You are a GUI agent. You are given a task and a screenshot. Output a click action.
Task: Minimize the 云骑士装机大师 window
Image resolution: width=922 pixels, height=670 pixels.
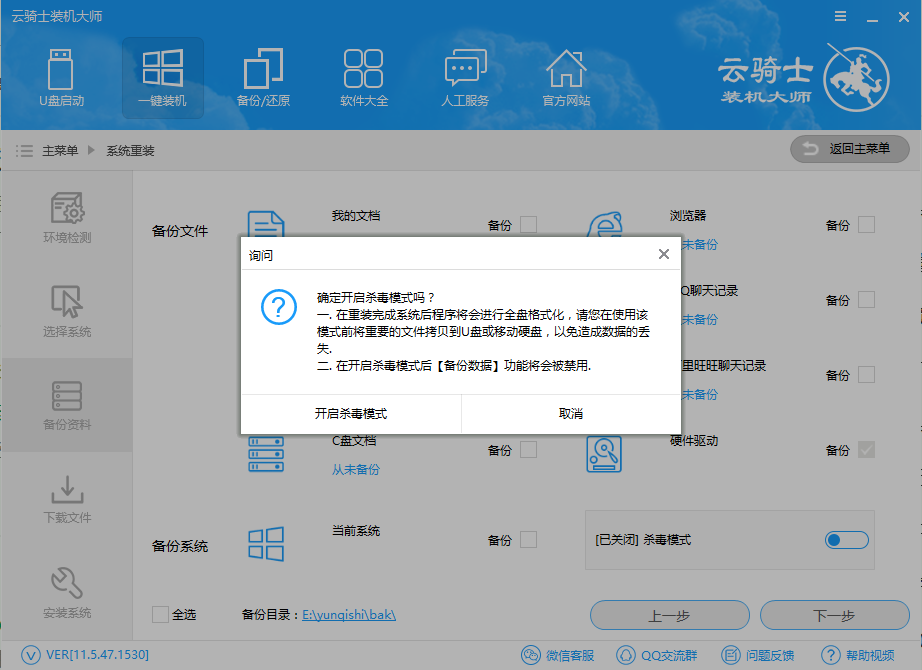click(873, 18)
